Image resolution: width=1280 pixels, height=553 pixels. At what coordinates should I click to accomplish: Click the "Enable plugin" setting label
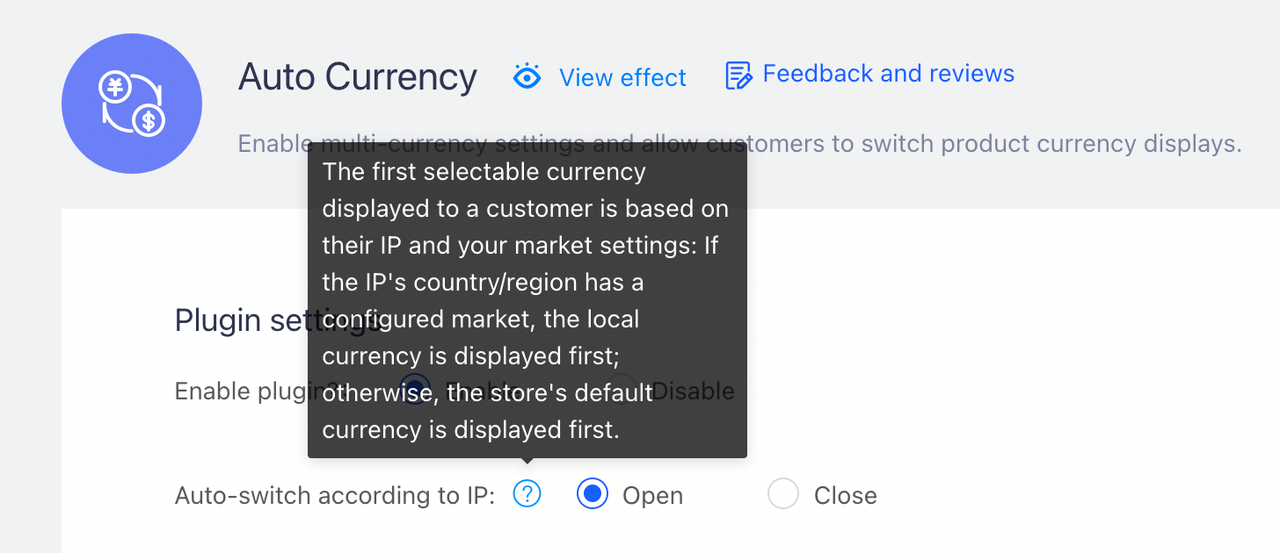(x=240, y=391)
